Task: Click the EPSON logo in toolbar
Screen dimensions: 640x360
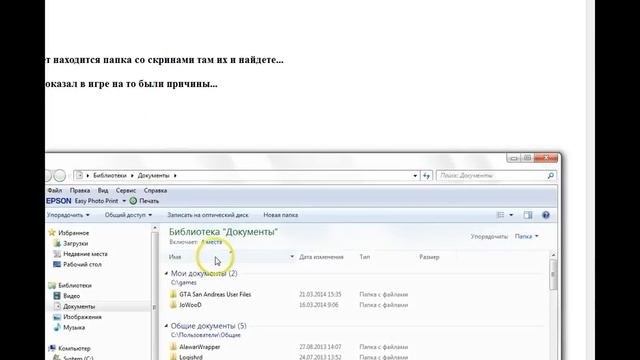Action: (x=59, y=201)
